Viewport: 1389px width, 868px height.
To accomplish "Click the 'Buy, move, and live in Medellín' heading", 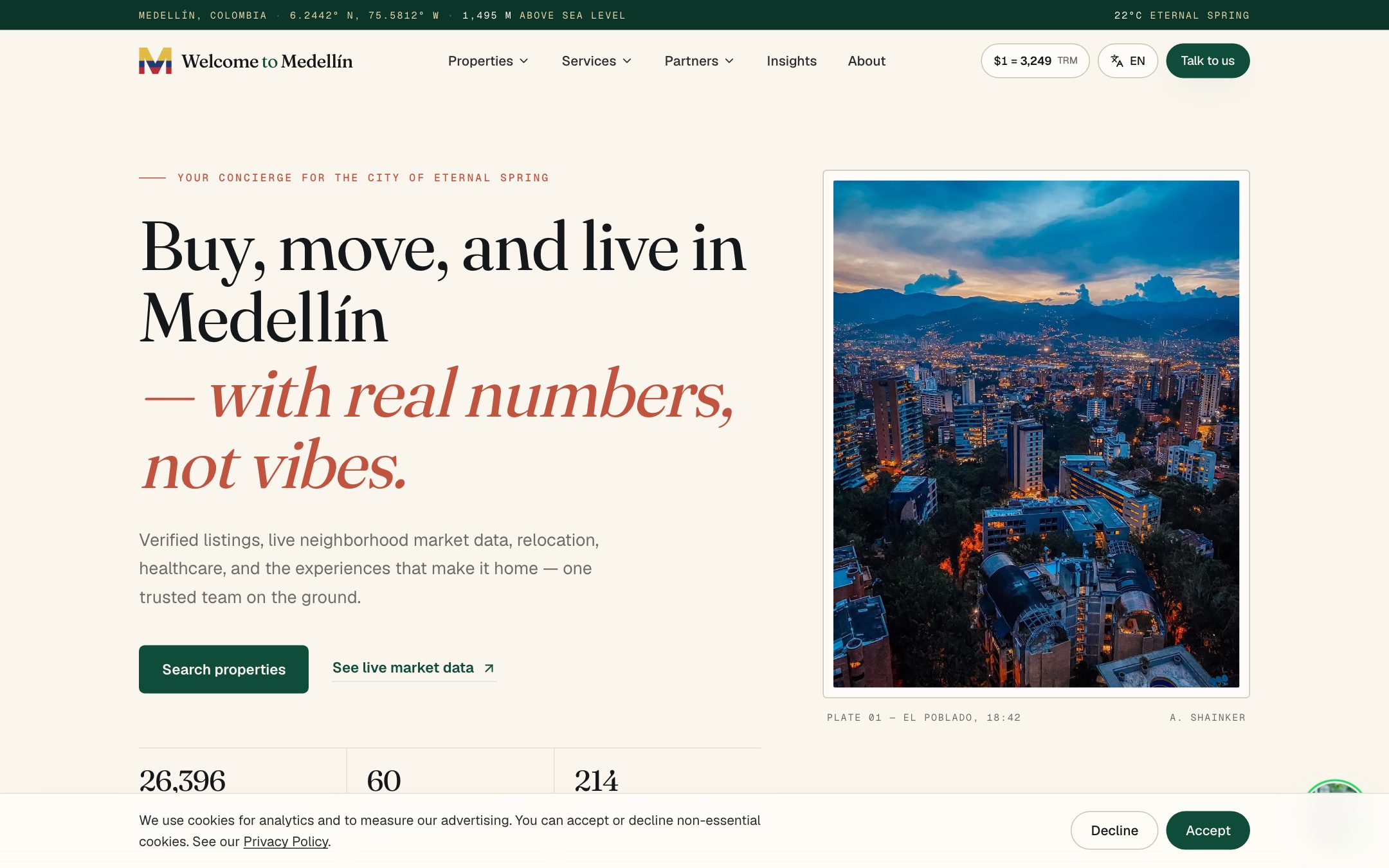I will click(x=443, y=283).
